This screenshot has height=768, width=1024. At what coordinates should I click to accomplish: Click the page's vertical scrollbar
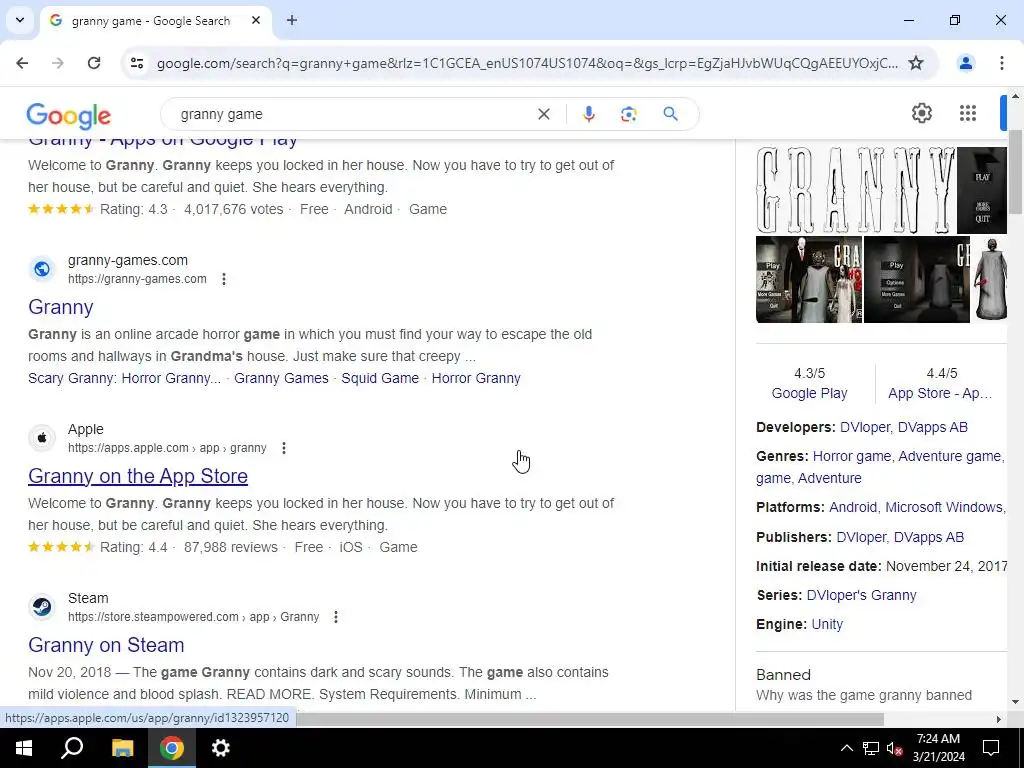click(1015, 172)
